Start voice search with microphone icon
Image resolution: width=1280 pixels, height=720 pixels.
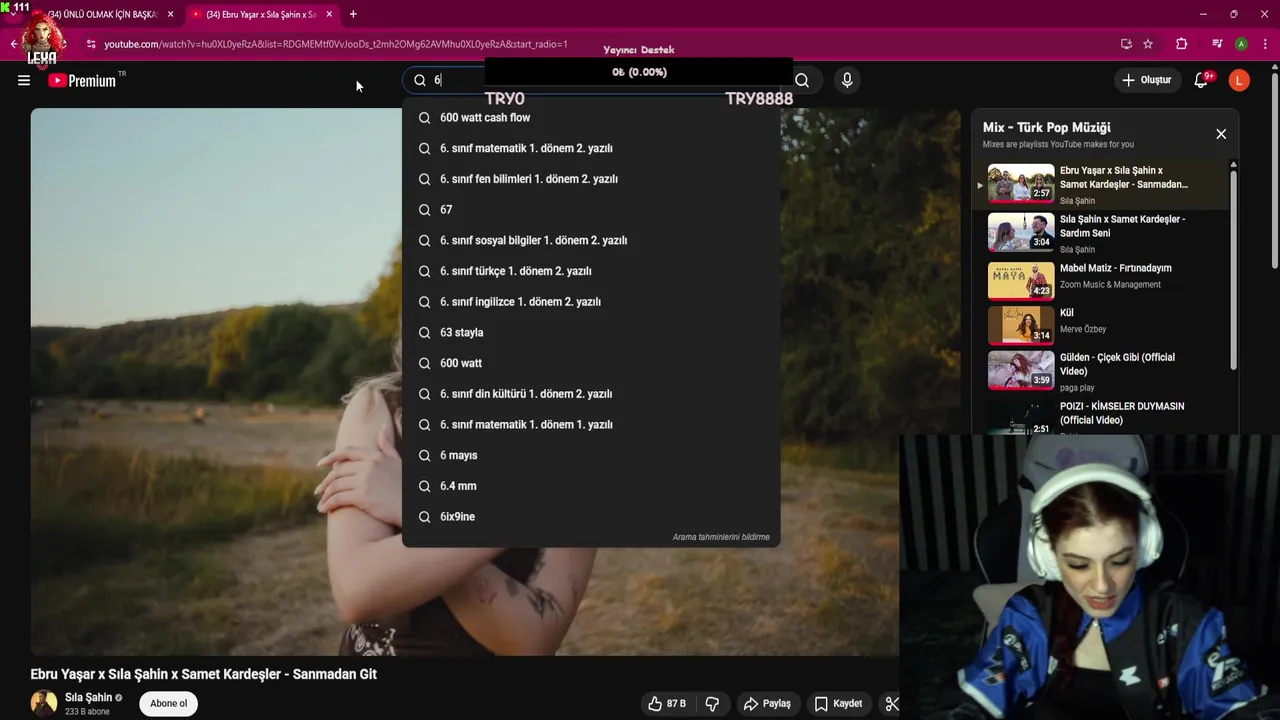[x=847, y=80]
